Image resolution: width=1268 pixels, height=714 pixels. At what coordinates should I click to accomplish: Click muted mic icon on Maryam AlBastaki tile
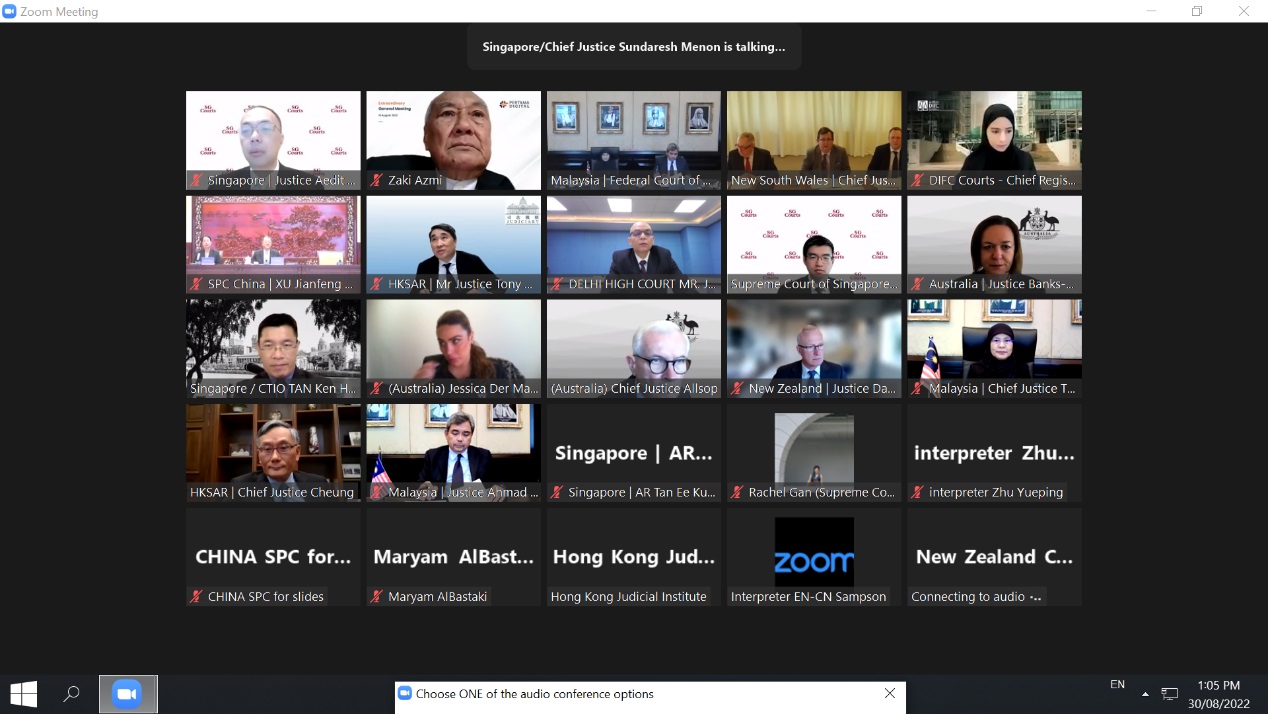(377, 597)
